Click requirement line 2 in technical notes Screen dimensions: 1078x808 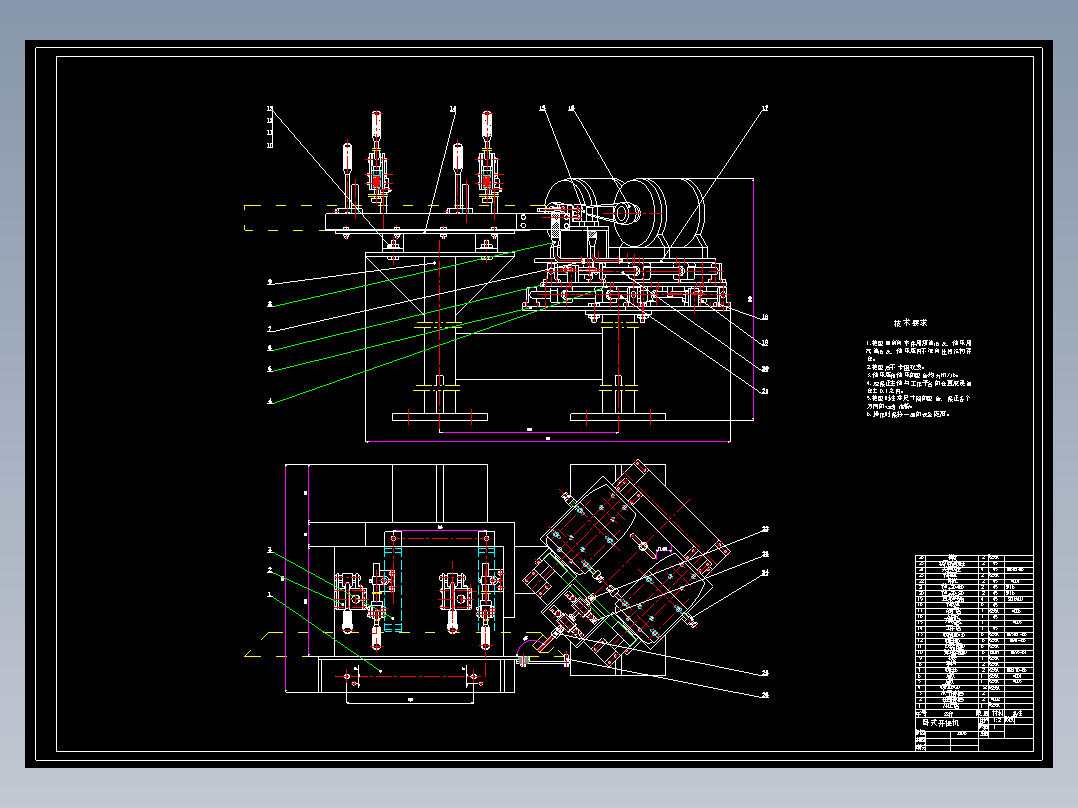pos(895,367)
